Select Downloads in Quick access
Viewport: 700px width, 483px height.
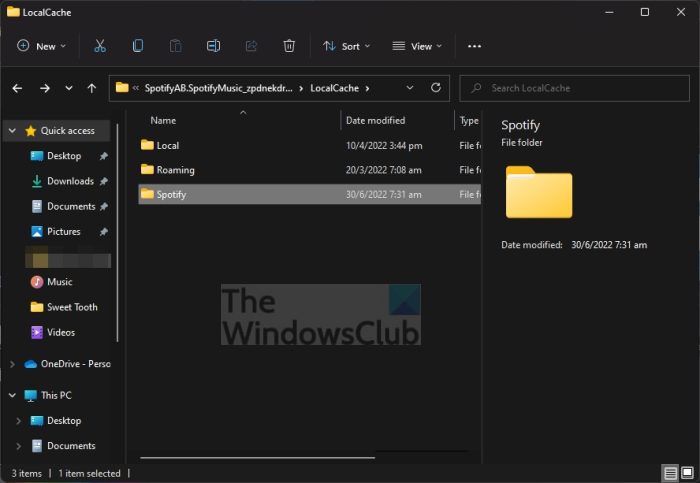pyautogui.click(x=70, y=181)
